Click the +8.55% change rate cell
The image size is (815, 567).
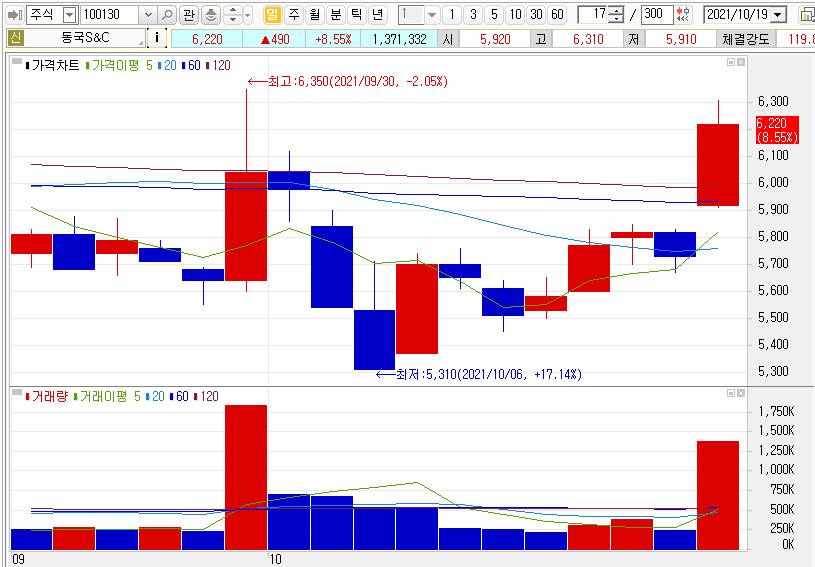point(333,39)
